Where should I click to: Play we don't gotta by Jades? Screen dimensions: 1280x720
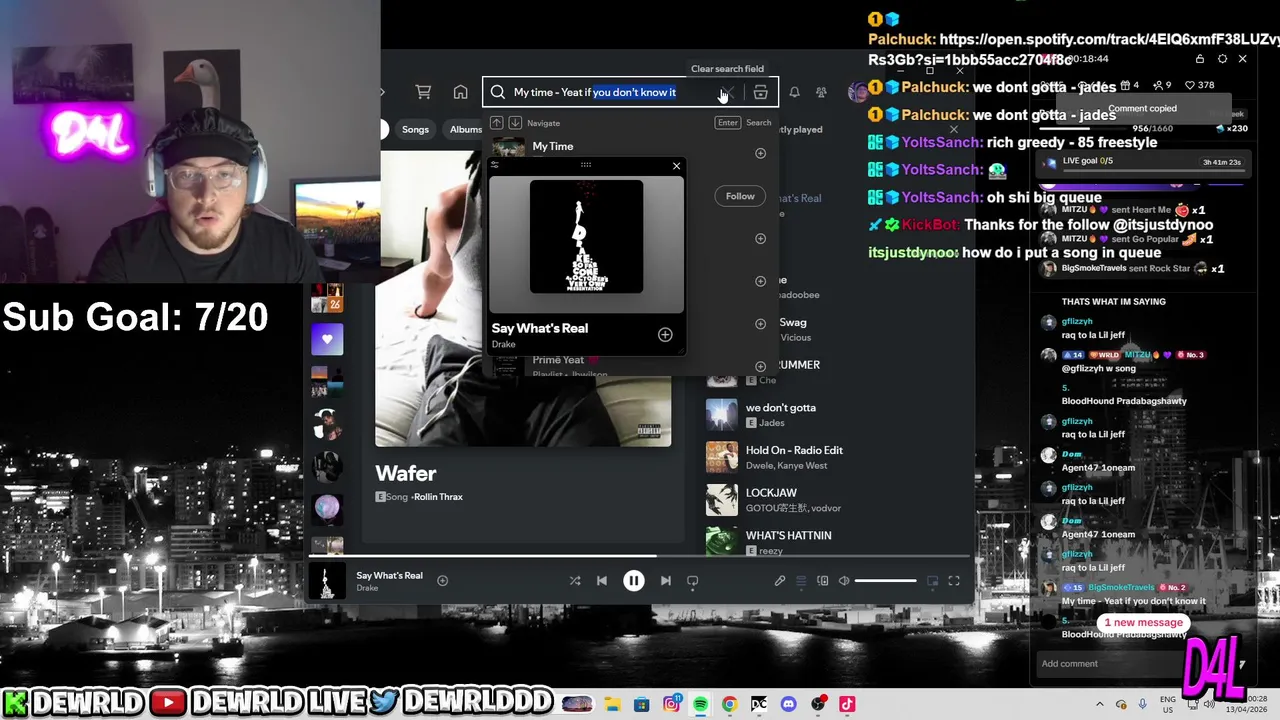[x=780, y=408]
